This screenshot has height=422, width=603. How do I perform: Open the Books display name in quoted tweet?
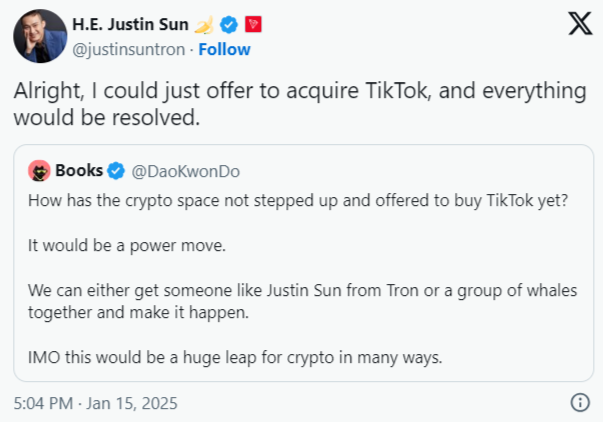[79, 170]
